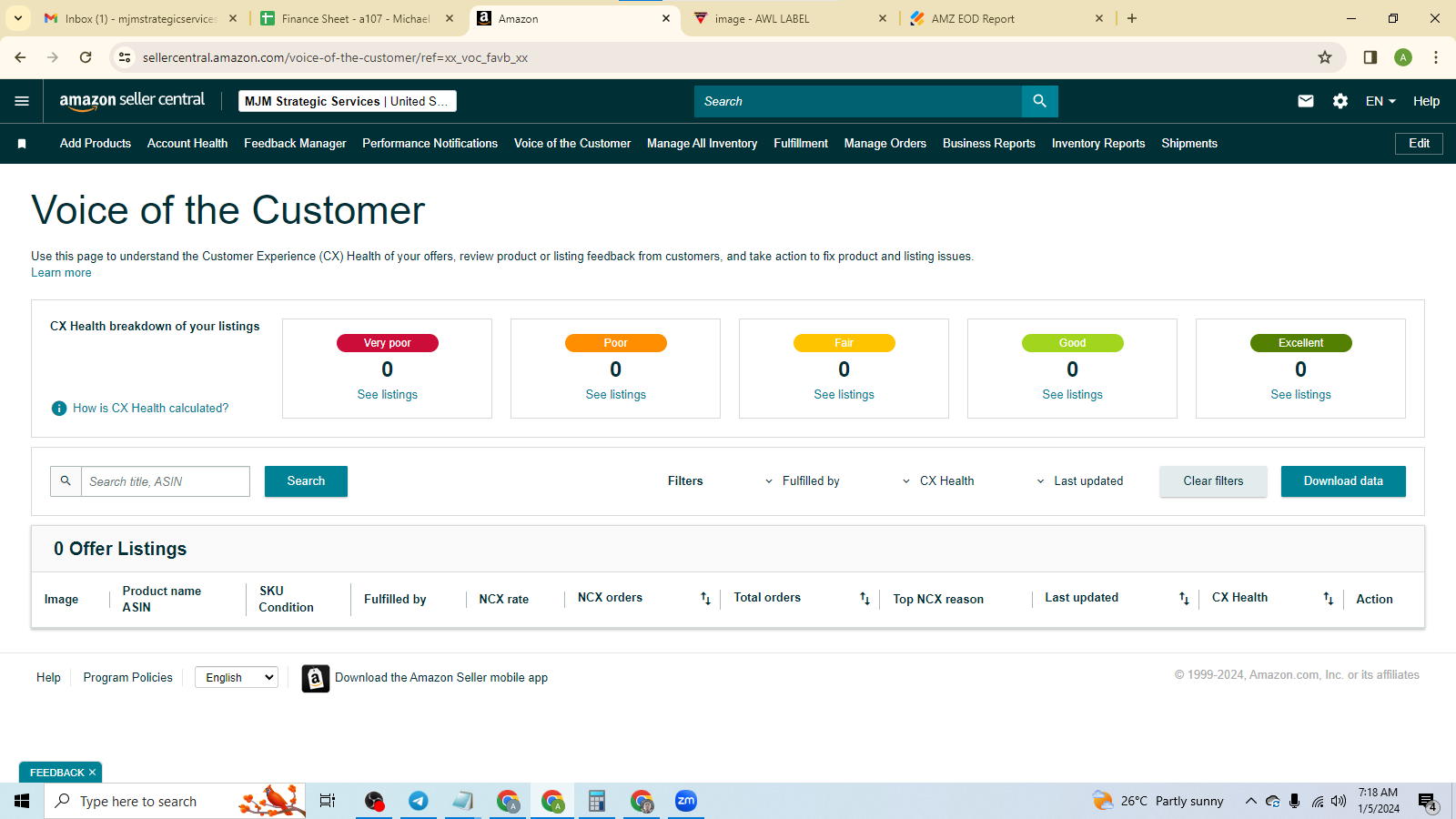1456x819 pixels.
Task: Open Add Products menu item
Action: (96, 144)
